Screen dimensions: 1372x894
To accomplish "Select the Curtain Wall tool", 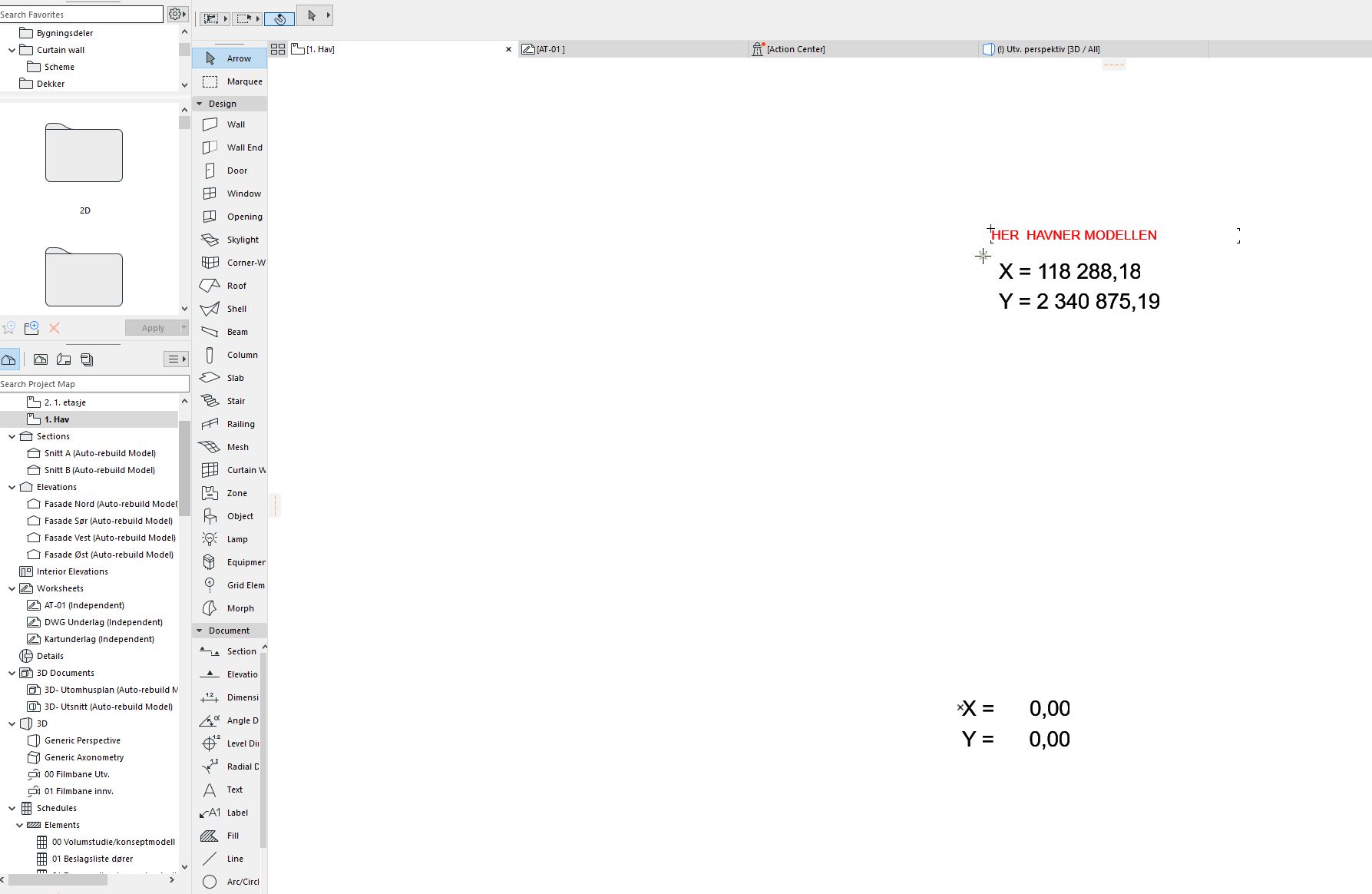I will click(x=229, y=470).
